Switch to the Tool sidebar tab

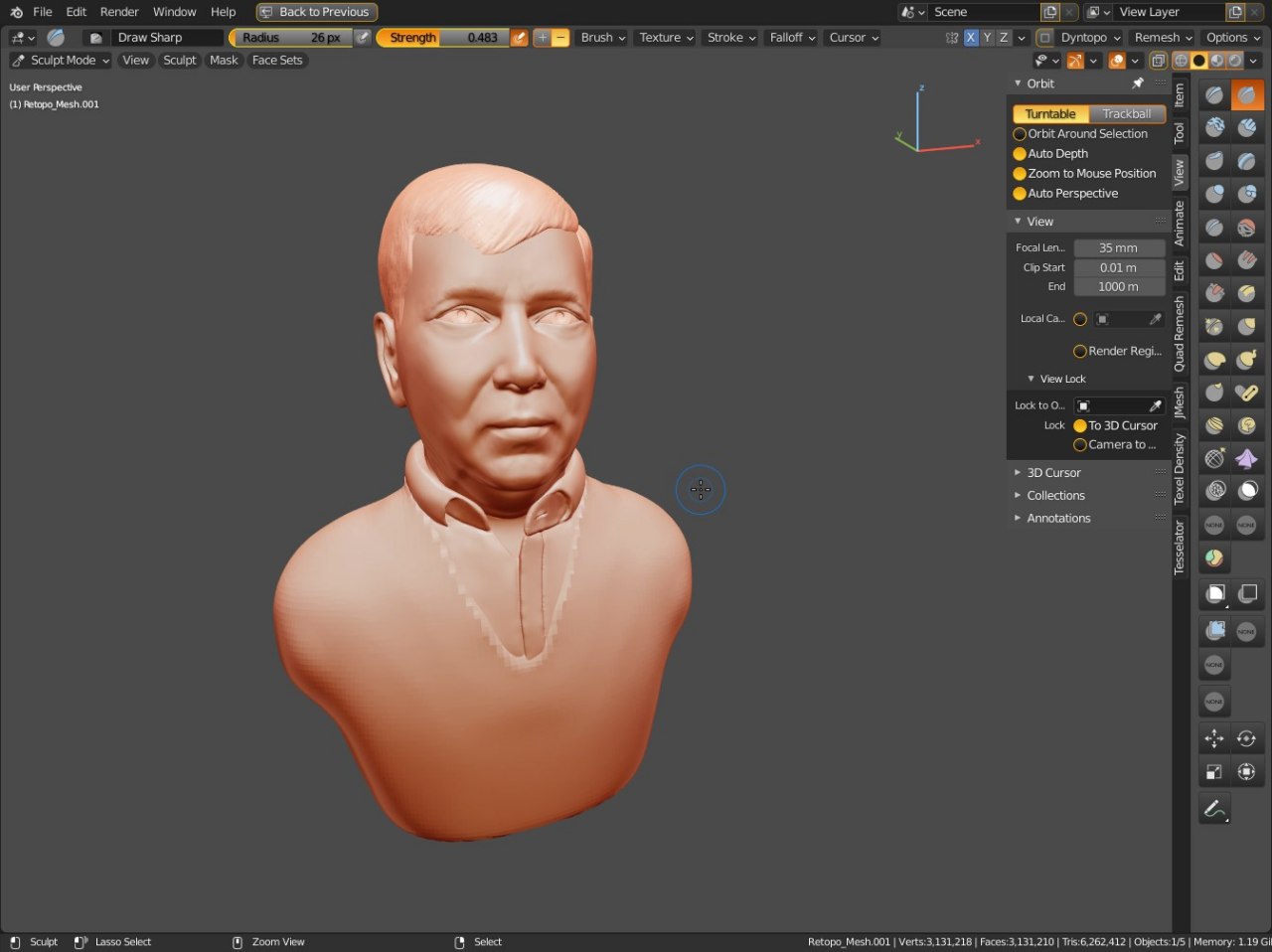coord(1180,133)
